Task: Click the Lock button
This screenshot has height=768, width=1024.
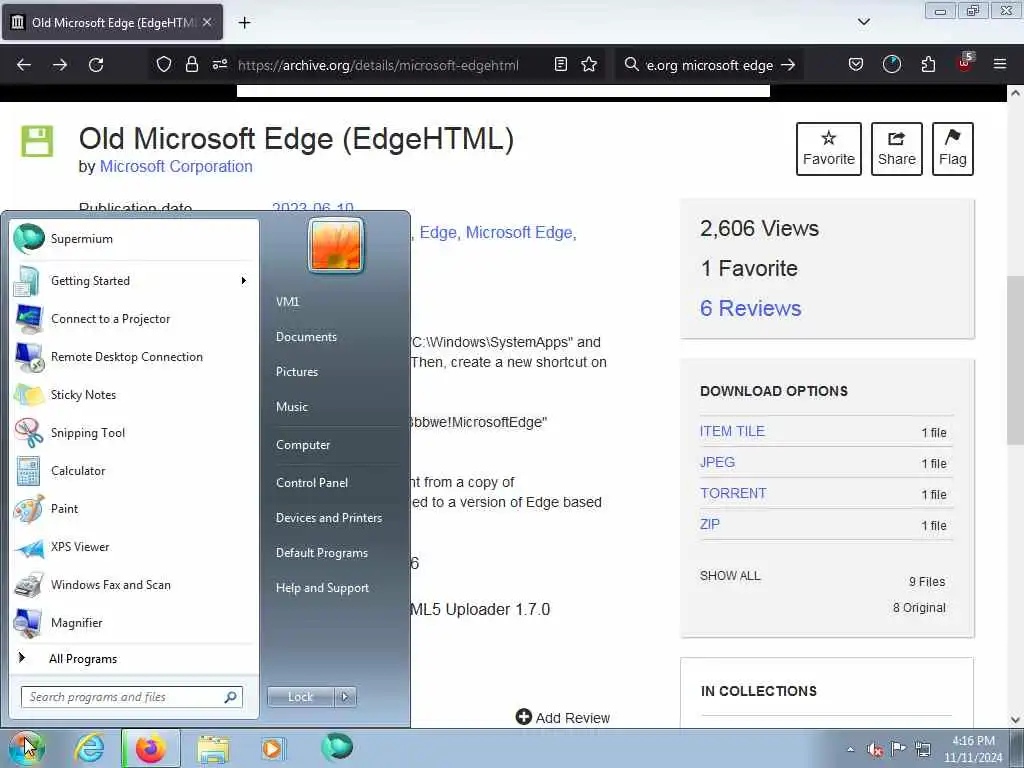Action: 300,697
